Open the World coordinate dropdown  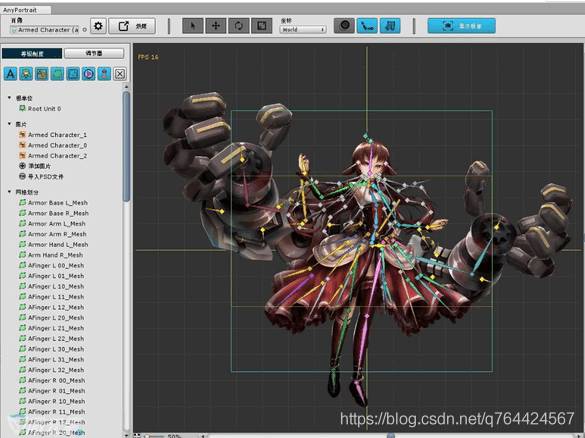(x=303, y=29)
